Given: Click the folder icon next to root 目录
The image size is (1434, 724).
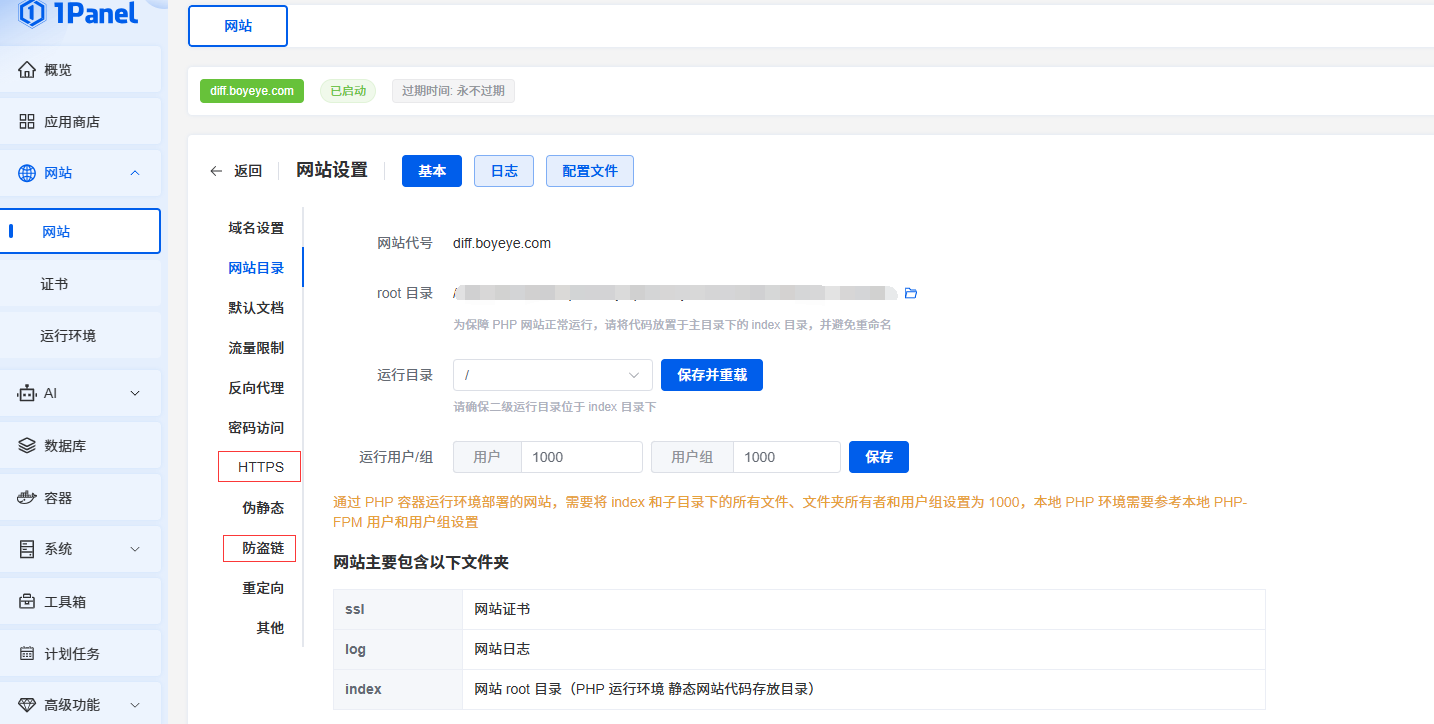Looking at the screenshot, I should [x=911, y=293].
